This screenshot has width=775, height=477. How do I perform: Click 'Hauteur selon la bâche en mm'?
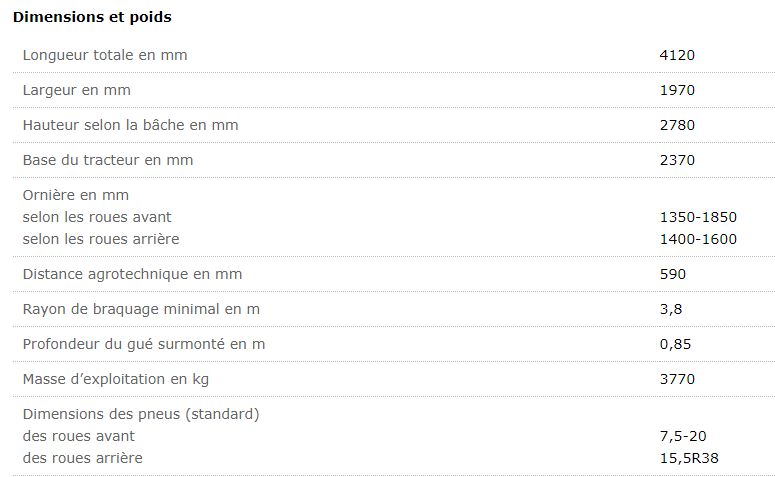[x=131, y=125]
